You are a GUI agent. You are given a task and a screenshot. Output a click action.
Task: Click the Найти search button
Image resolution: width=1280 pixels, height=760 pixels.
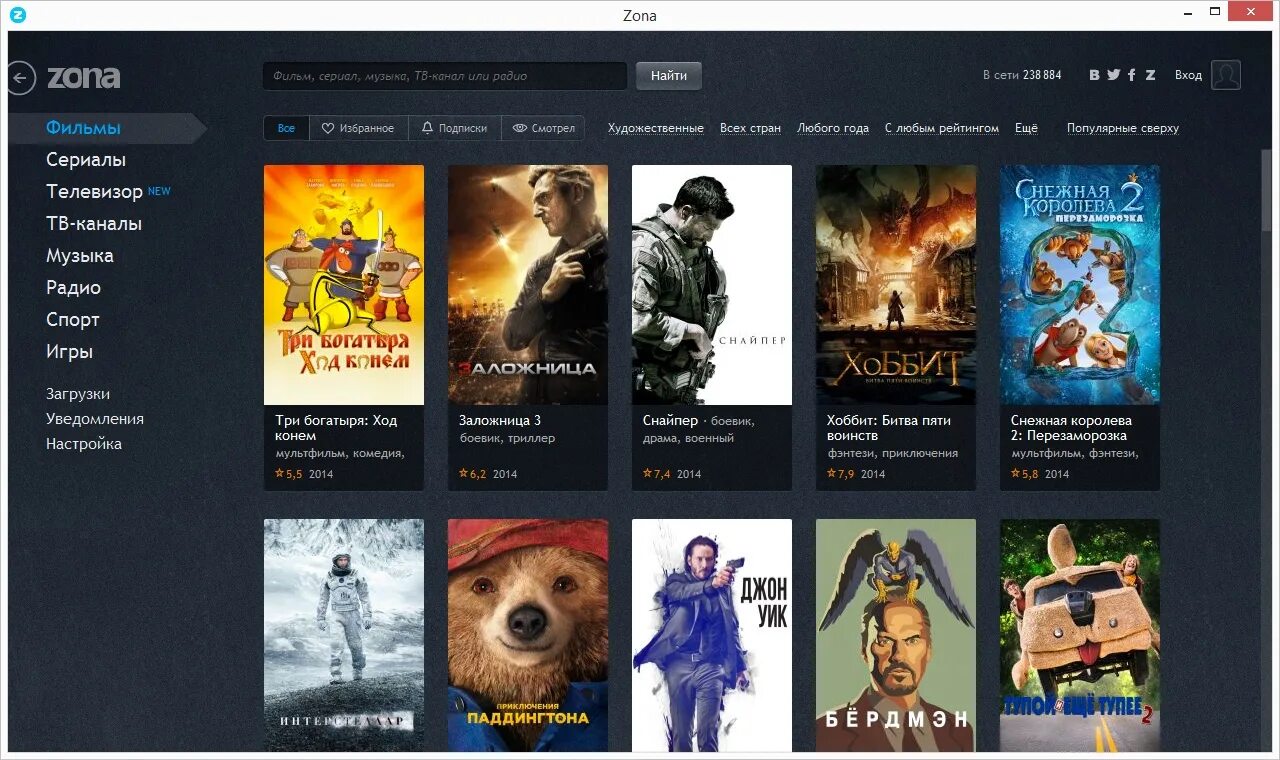pyautogui.click(x=669, y=76)
